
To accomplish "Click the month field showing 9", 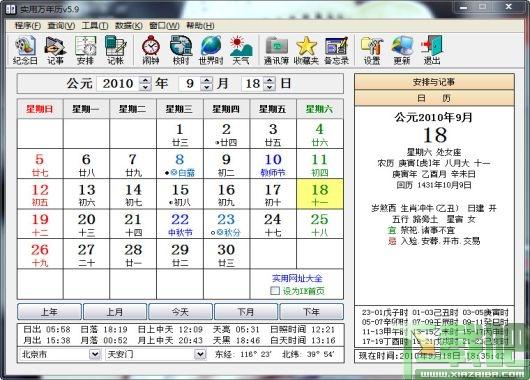I will pyautogui.click(x=190, y=84).
